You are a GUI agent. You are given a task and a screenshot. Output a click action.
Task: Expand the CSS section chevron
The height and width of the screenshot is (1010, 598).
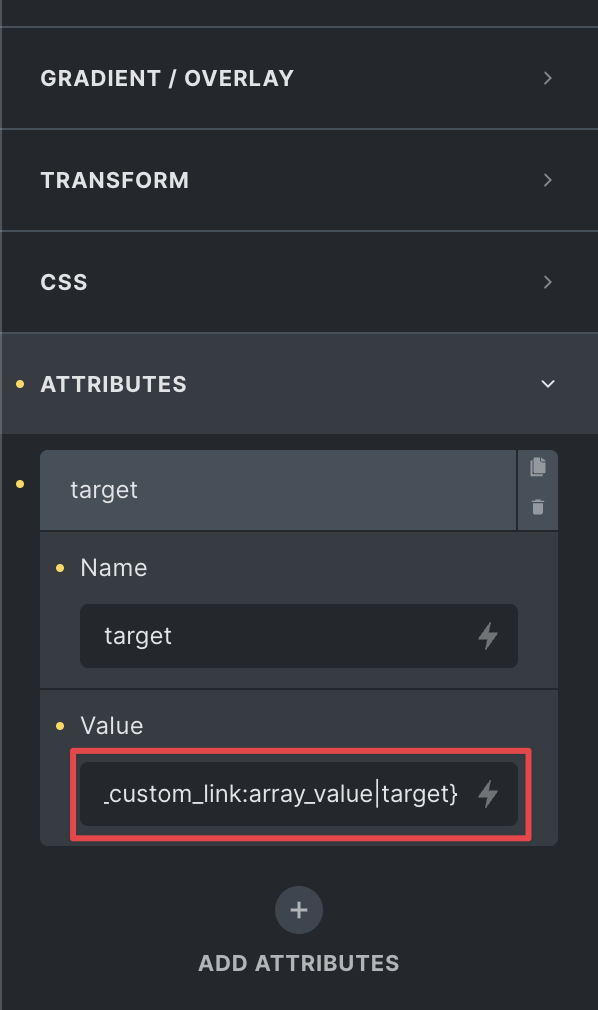click(548, 281)
